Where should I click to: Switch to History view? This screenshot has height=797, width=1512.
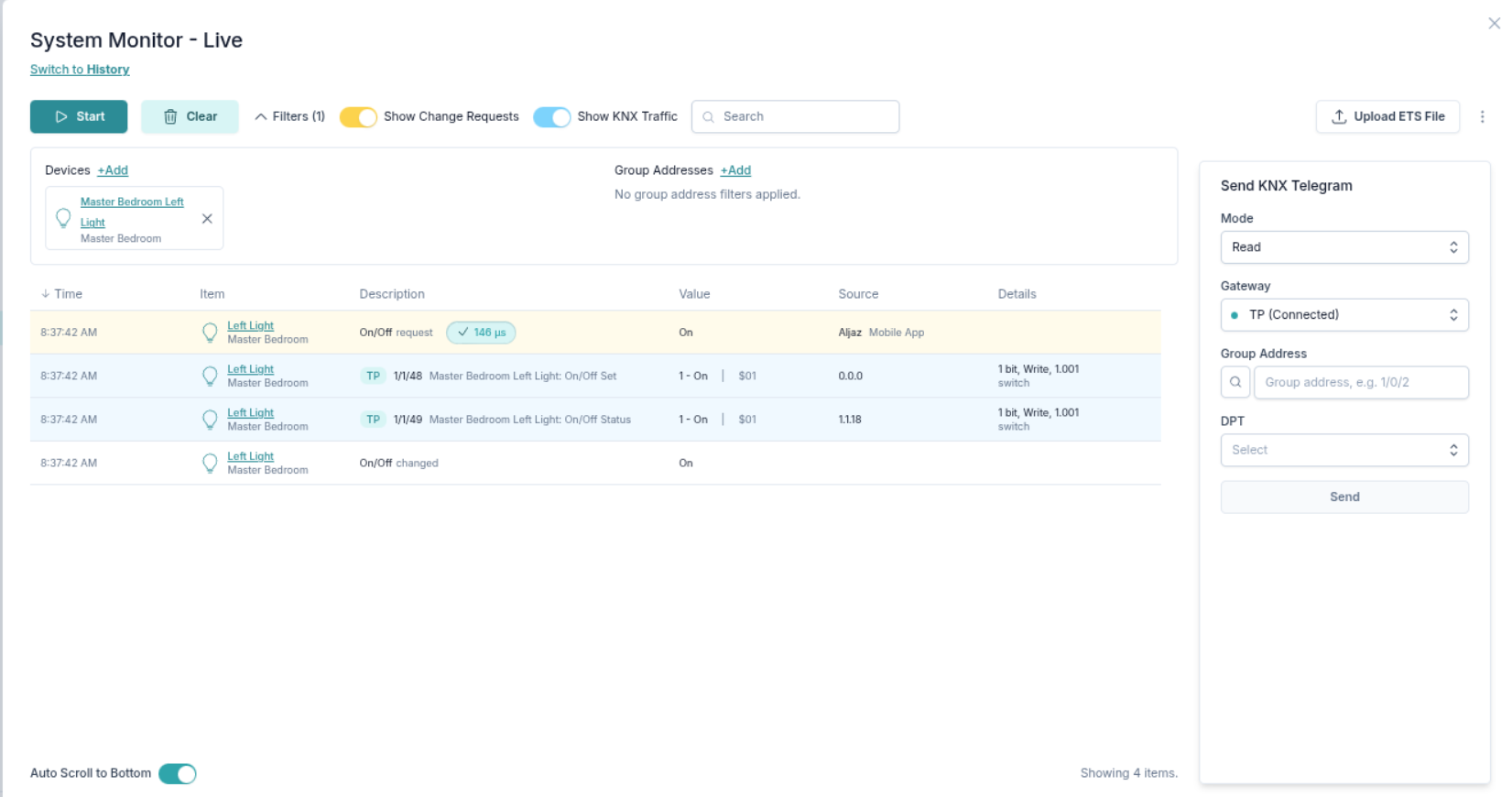[x=80, y=70]
